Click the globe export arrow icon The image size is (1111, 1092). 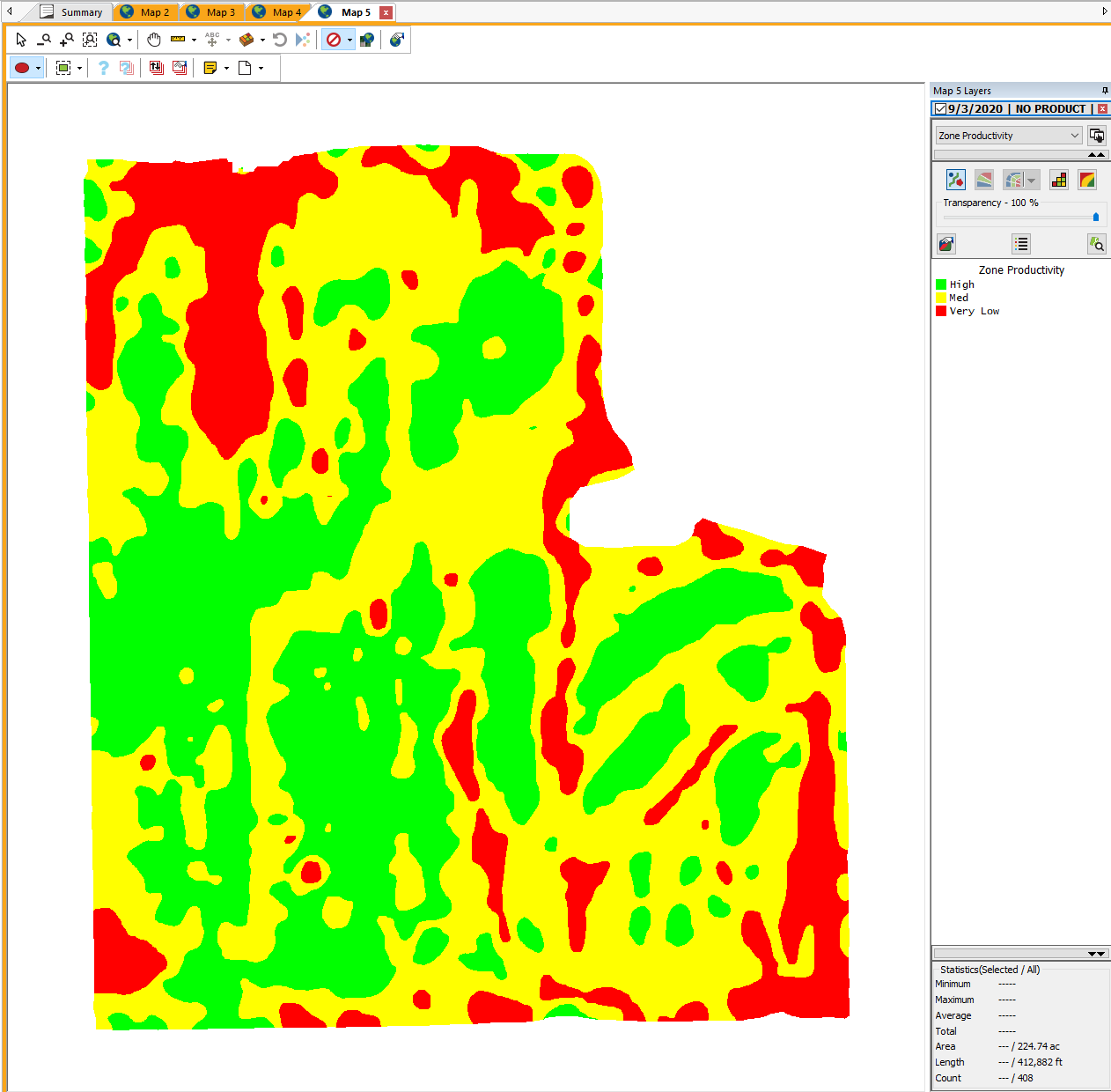(397, 40)
